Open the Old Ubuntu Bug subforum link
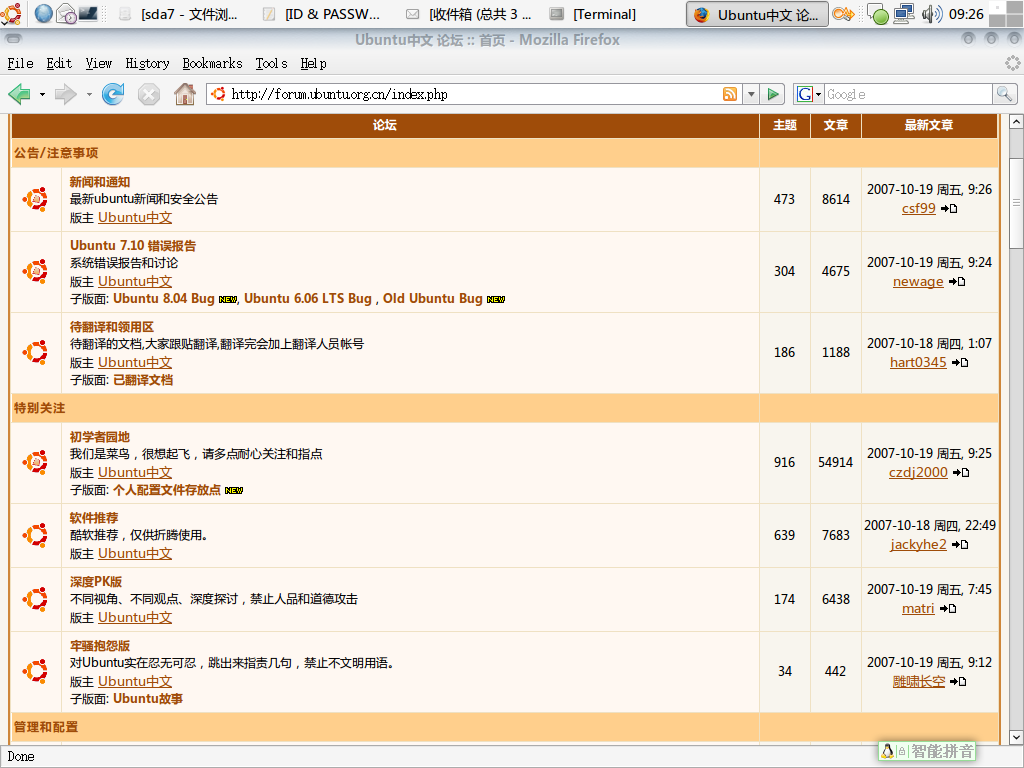Image resolution: width=1024 pixels, height=768 pixels. coord(432,298)
